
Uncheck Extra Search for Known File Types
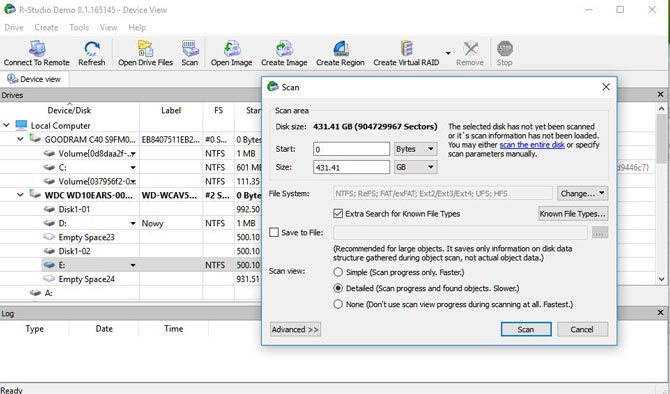[x=338, y=214]
